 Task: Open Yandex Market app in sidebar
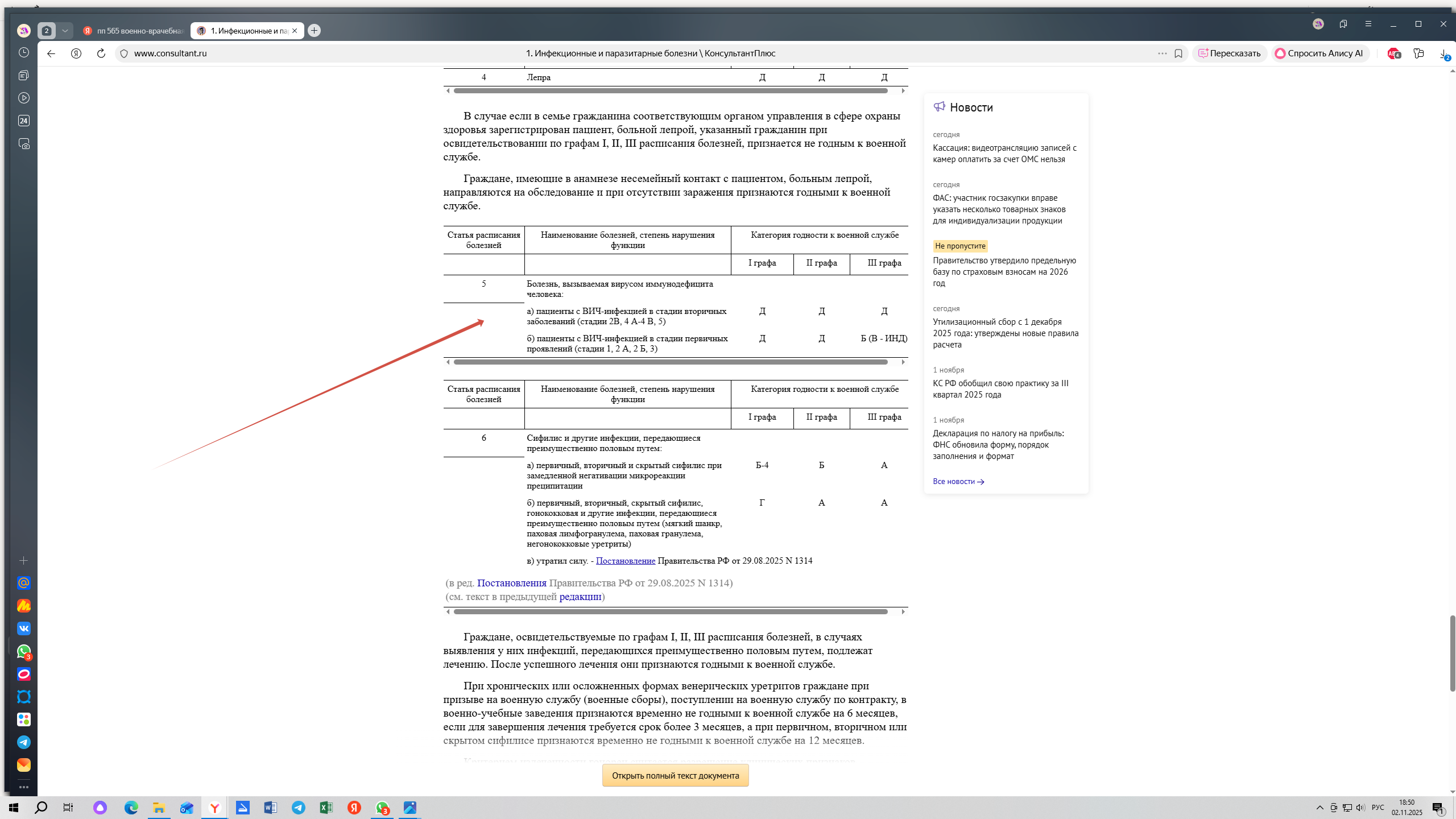pyautogui.click(x=24, y=606)
